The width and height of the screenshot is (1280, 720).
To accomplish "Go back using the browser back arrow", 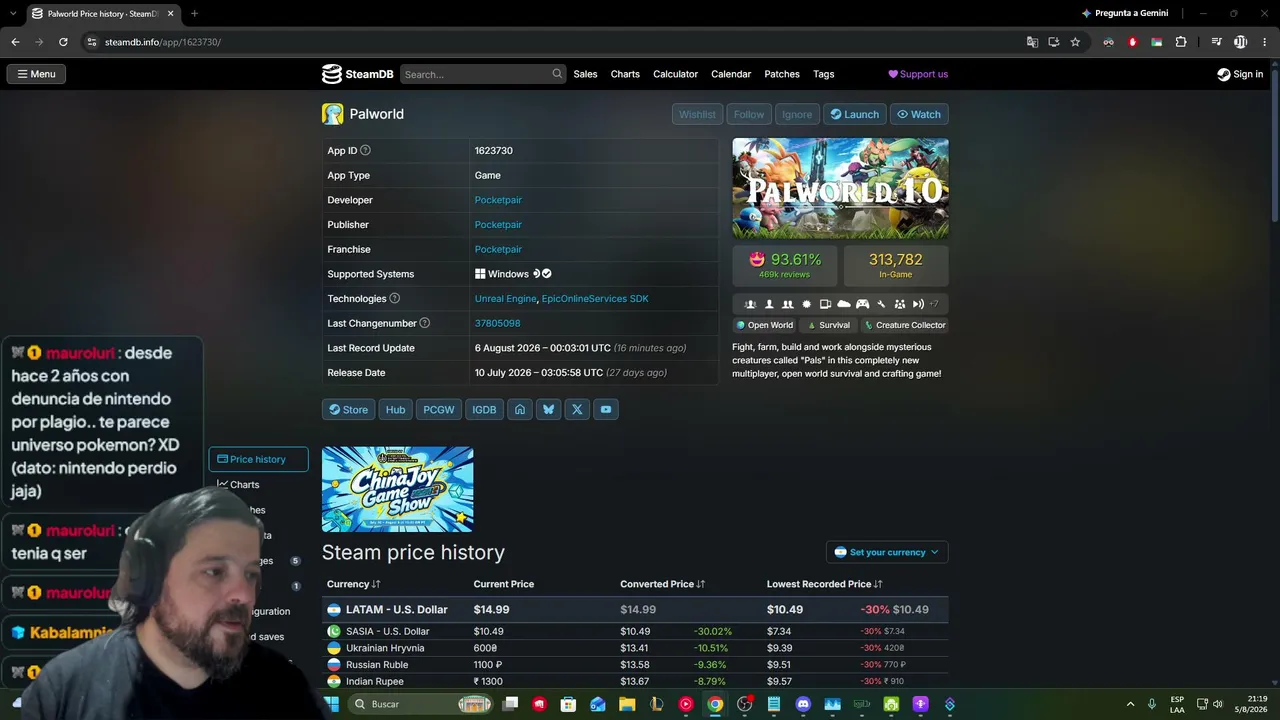I will [x=15, y=42].
